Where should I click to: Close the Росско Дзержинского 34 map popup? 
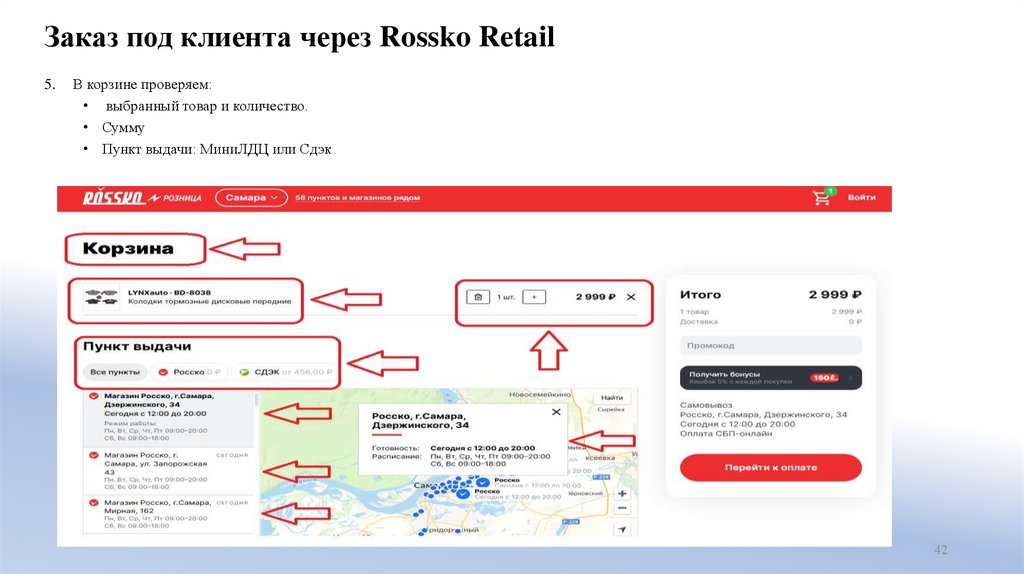tap(556, 412)
